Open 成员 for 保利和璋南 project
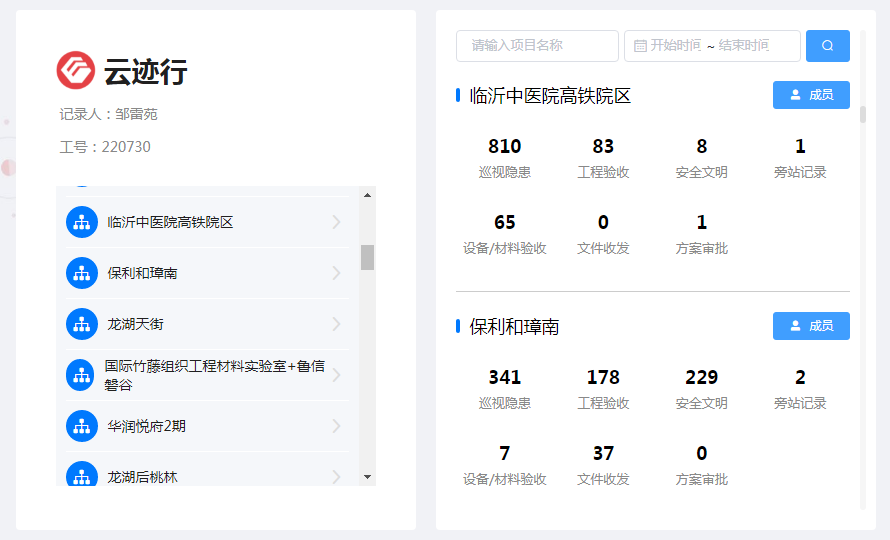The width and height of the screenshot is (890, 540). (810, 326)
